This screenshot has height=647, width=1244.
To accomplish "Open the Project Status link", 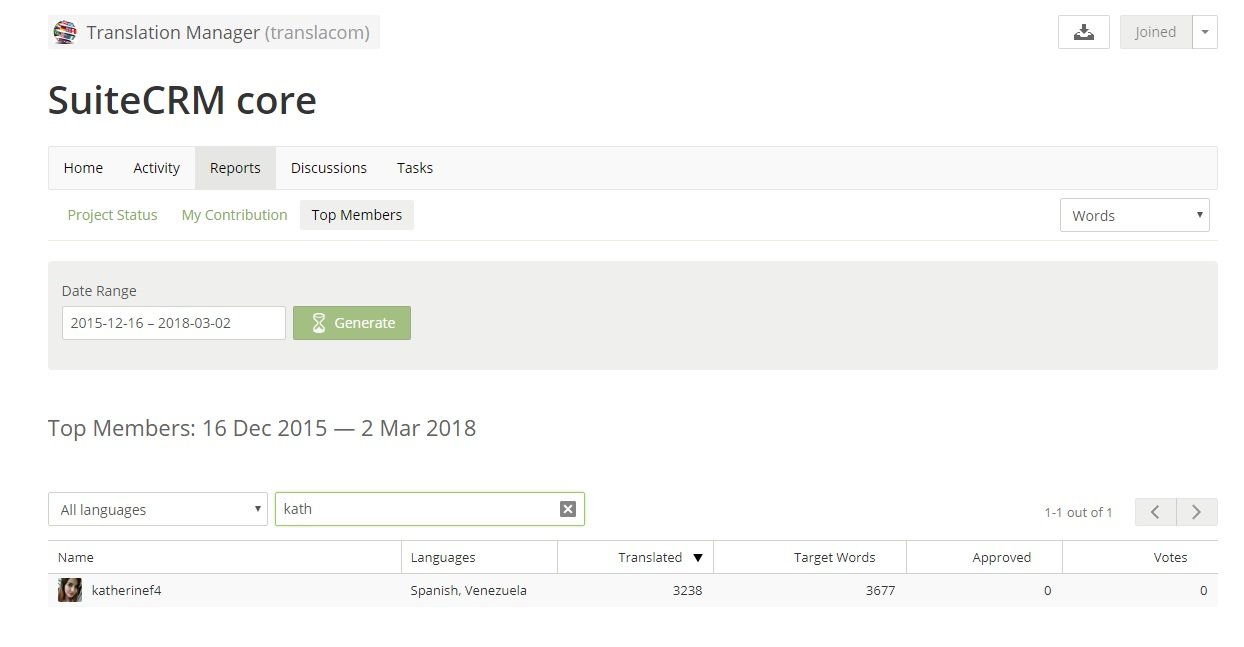I will [112, 215].
